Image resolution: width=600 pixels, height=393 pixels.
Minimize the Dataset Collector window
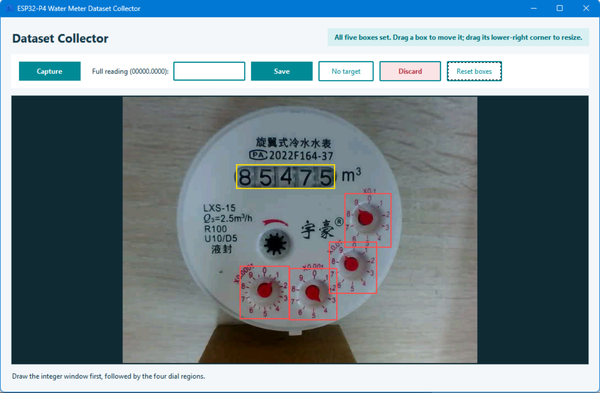tap(534, 8)
